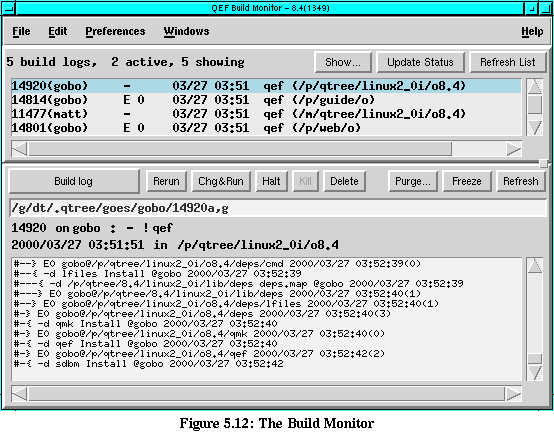The image size is (554, 433).
Task: Open the File menu
Action: click(21, 31)
